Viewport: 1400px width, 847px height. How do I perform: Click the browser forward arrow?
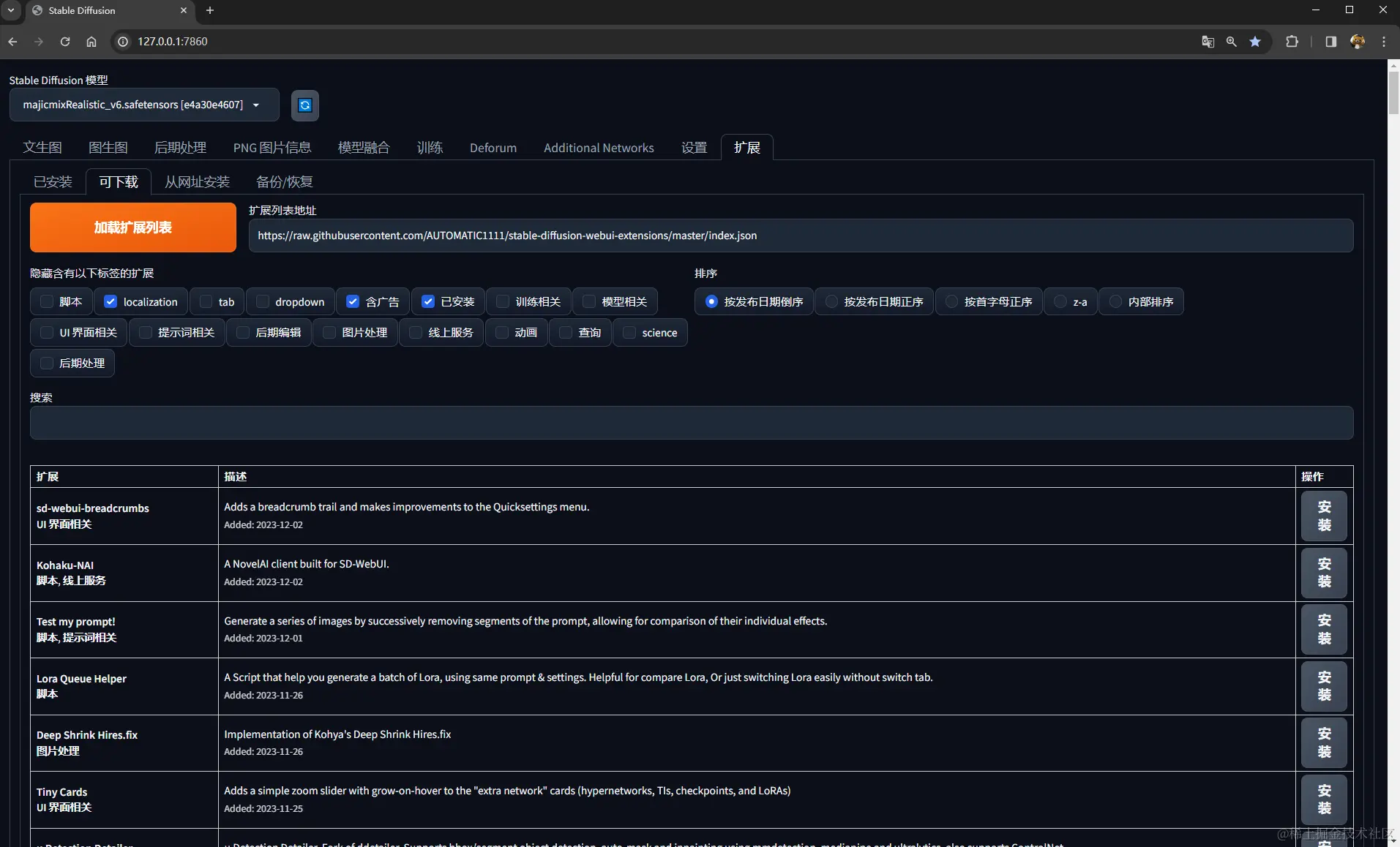[x=39, y=42]
